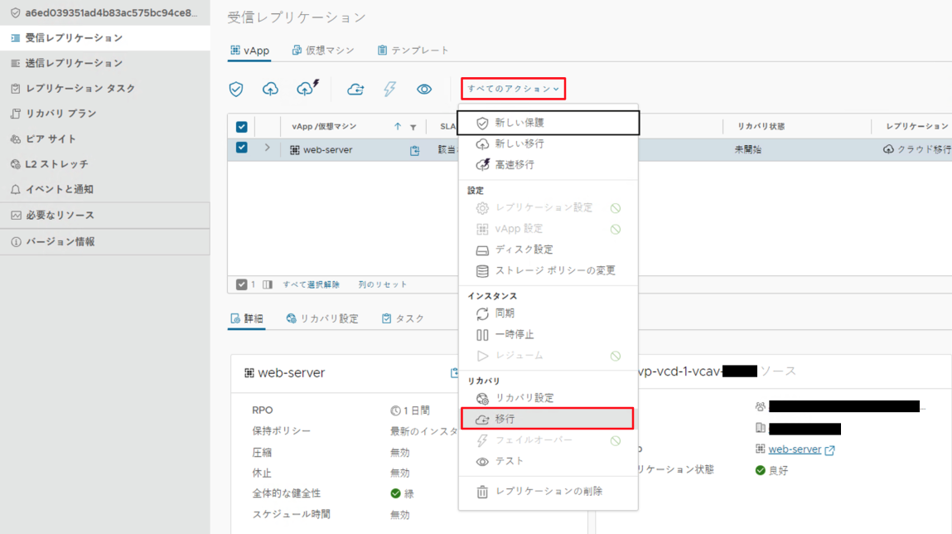Select 高速移行 from the actions menu
The width and height of the screenshot is (952, 534).
click(x=548, y=164)
